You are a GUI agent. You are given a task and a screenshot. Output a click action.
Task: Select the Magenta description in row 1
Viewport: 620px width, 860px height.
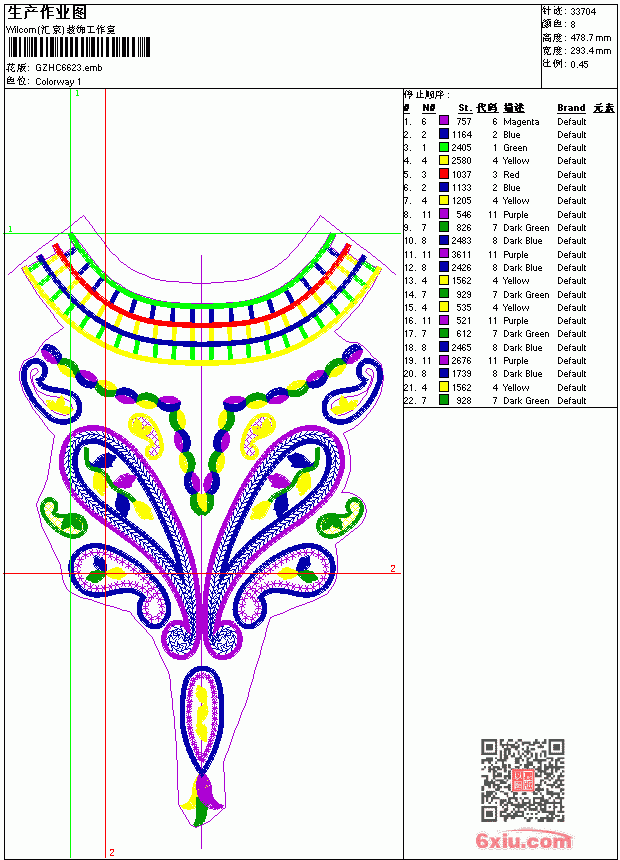coord(521,122)
